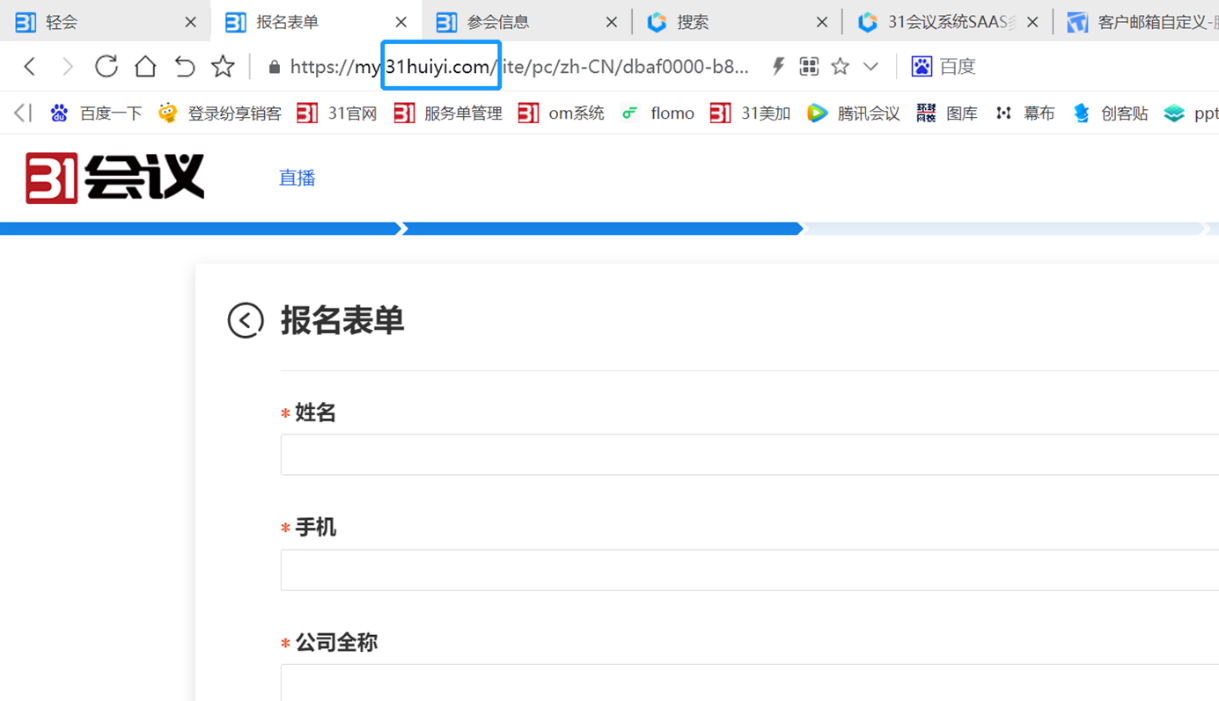Close the 31会议系统SAAS tab
Screen dimensions: 1219x701
coord(1033,22)
